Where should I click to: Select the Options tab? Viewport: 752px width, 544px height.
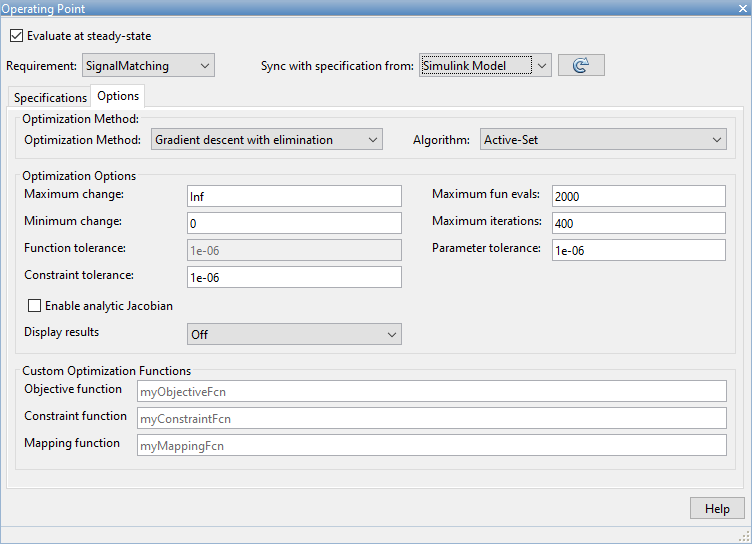click(118, 97)
